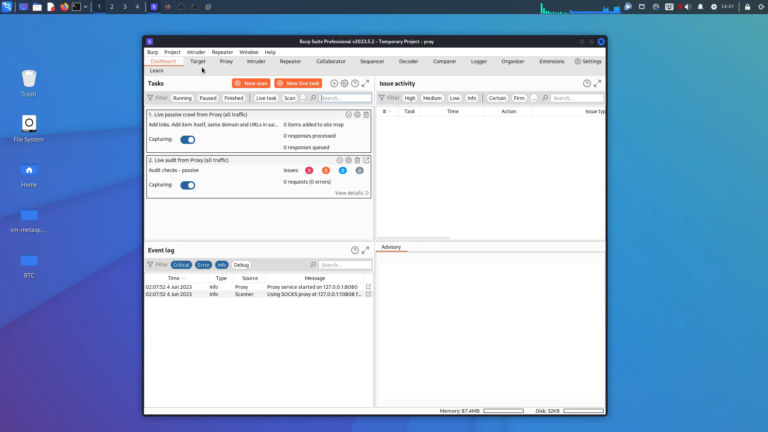Click the blue low-severity issues badge
This screenshot has width=768, height=432.
[x=343, y=170]
